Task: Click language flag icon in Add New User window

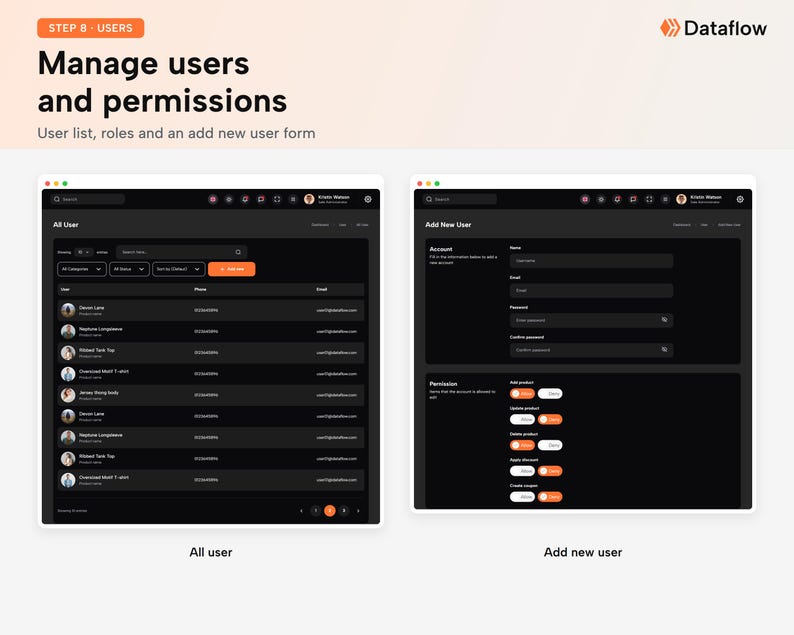Action: [x=585, y=200]
